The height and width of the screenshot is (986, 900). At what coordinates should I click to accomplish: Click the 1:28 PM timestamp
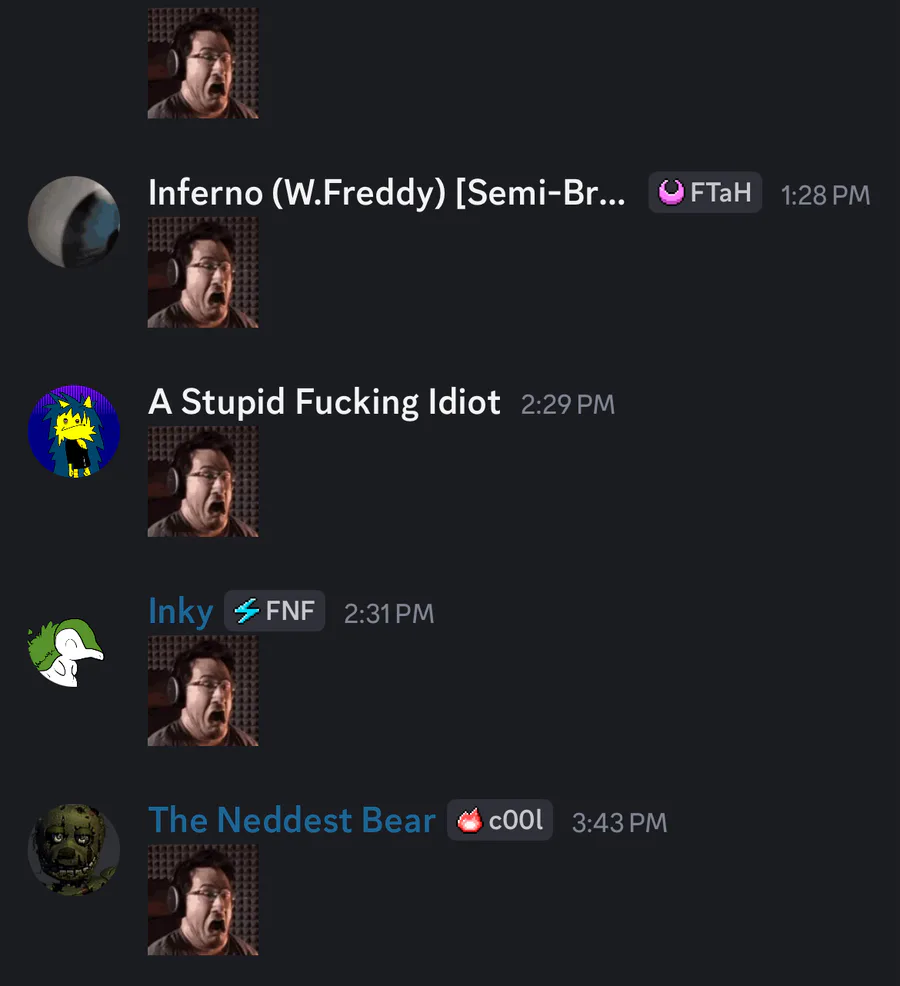coord(825,195)
